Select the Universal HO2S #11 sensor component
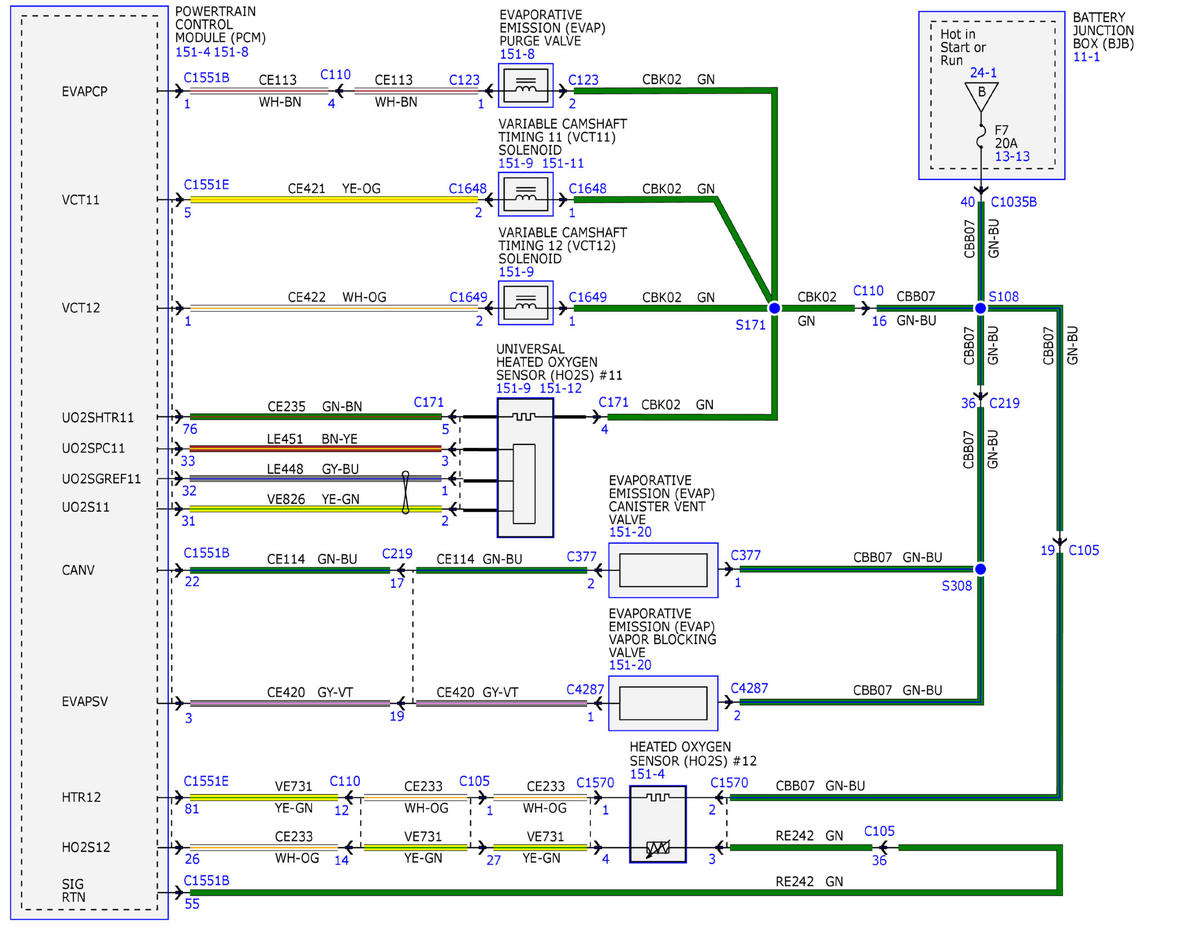Screen dimensions: 1200x927 click(525, 468)
